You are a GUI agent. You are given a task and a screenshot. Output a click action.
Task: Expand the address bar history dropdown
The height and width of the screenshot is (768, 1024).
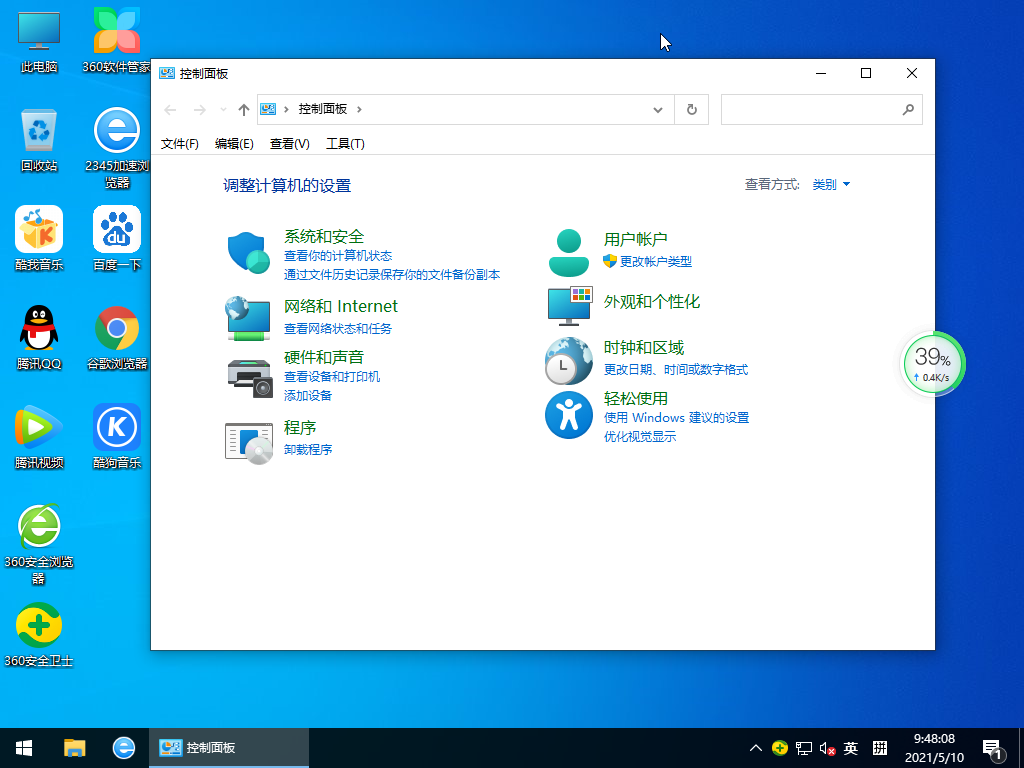[657, 109]
